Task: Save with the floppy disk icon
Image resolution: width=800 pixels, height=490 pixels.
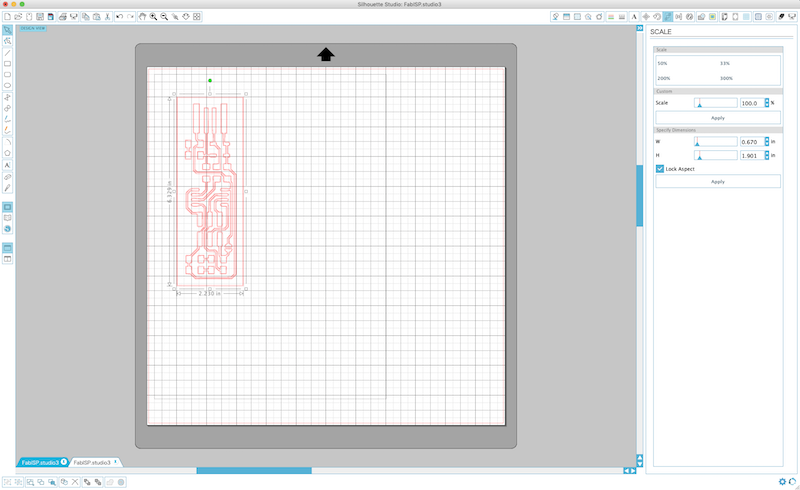Action: 40,17
